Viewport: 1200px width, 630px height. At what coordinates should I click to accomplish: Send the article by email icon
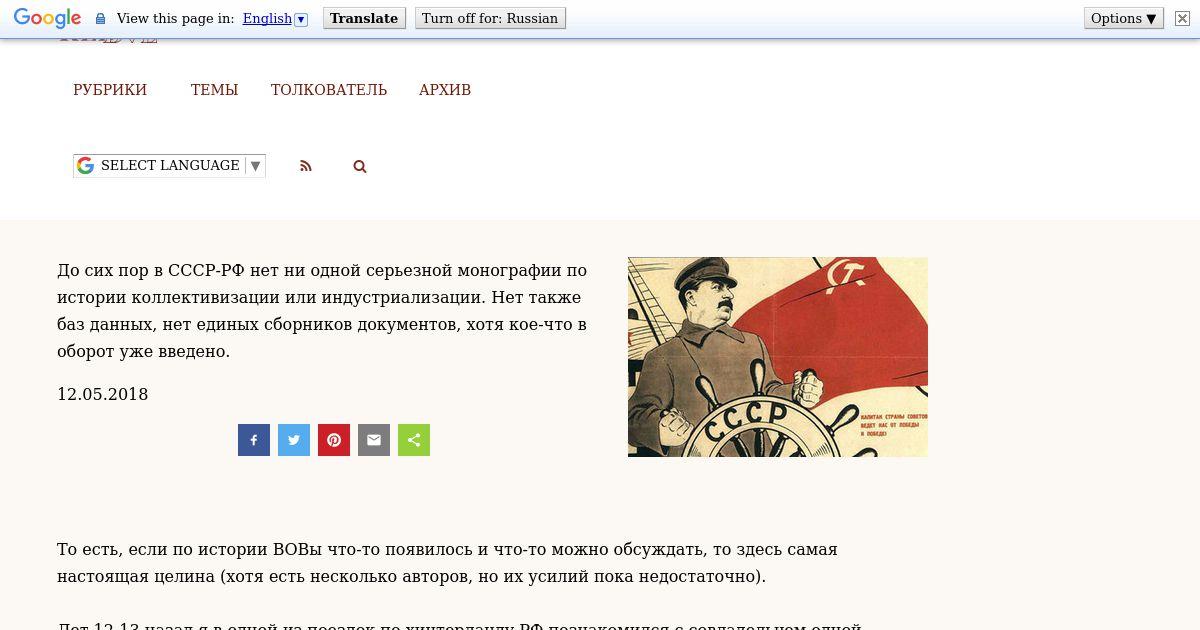pyautogui.click(x=374, y=440)
